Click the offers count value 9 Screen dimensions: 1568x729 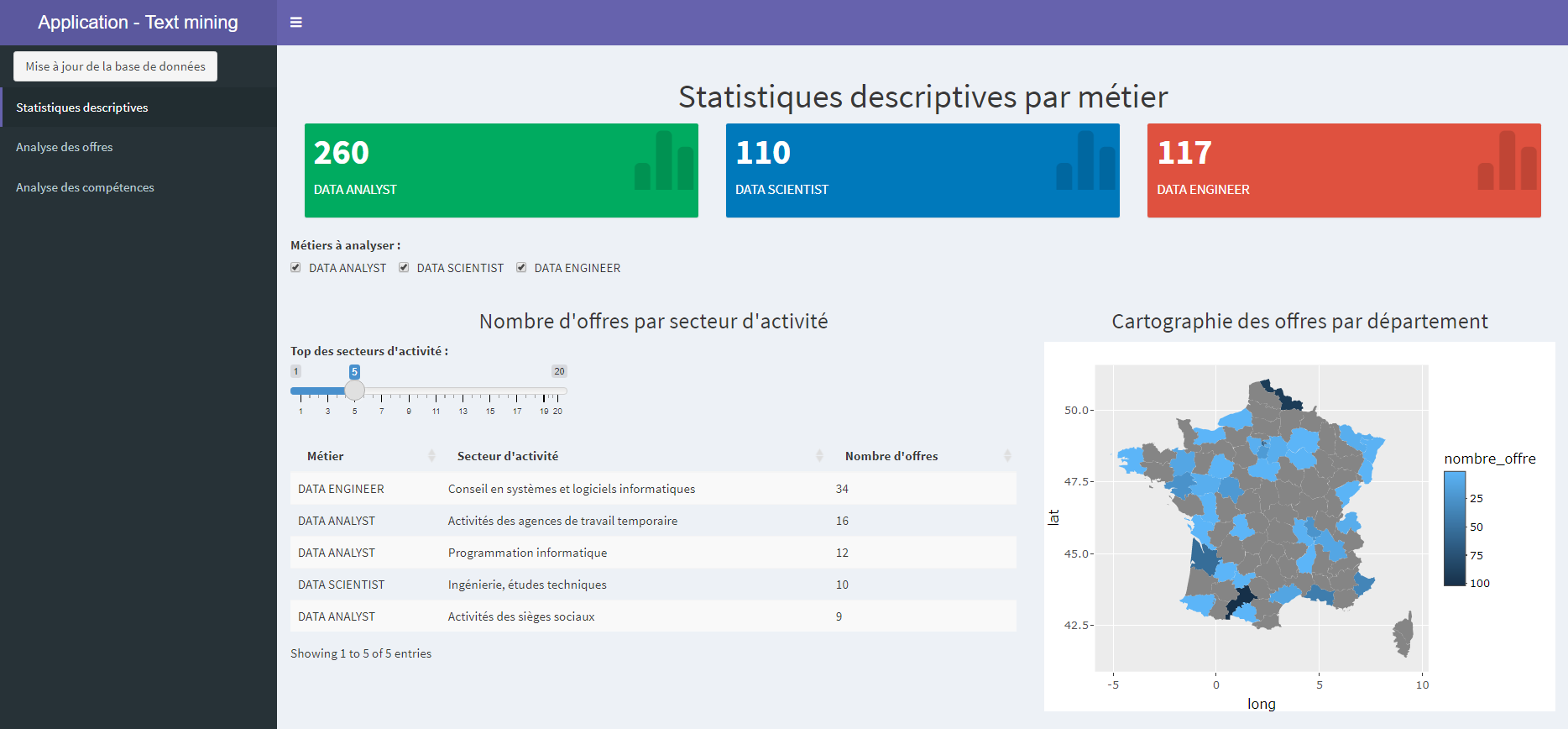pos(839,616)
